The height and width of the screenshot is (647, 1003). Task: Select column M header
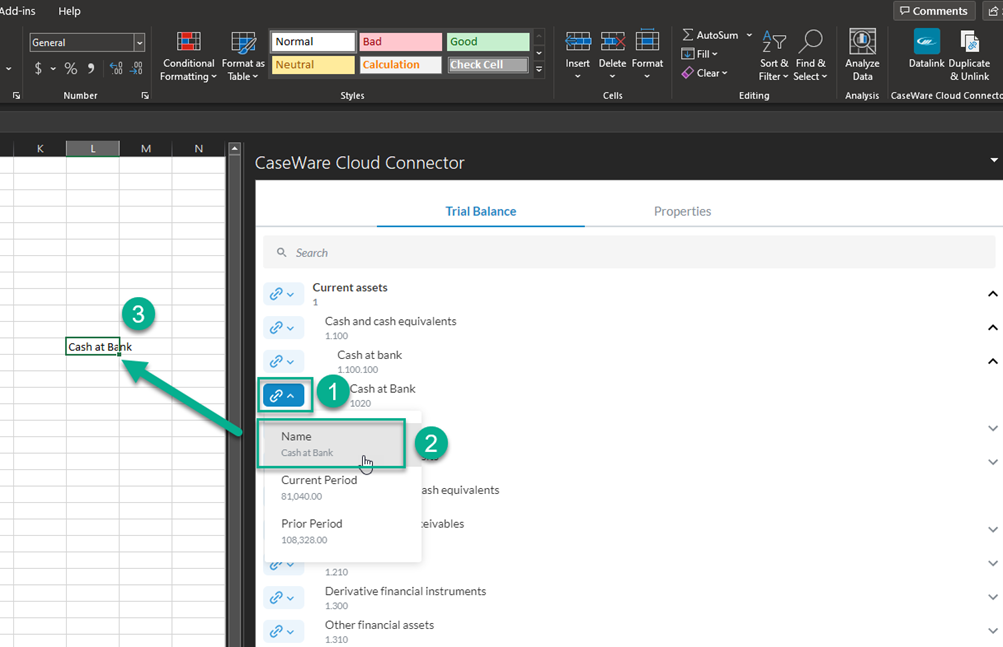click(x=146, y=148)
